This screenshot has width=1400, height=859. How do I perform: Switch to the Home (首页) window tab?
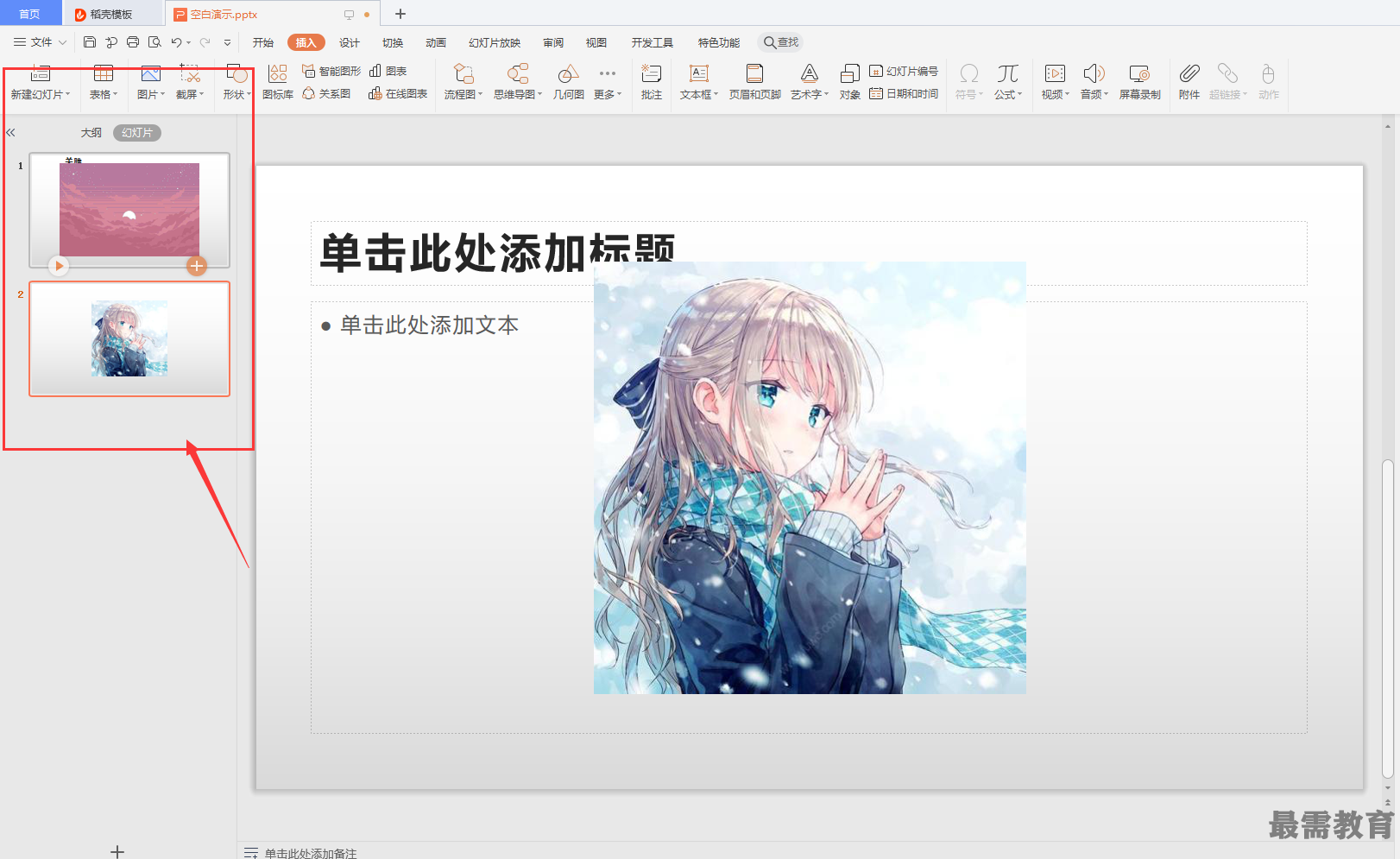(30, 14)
